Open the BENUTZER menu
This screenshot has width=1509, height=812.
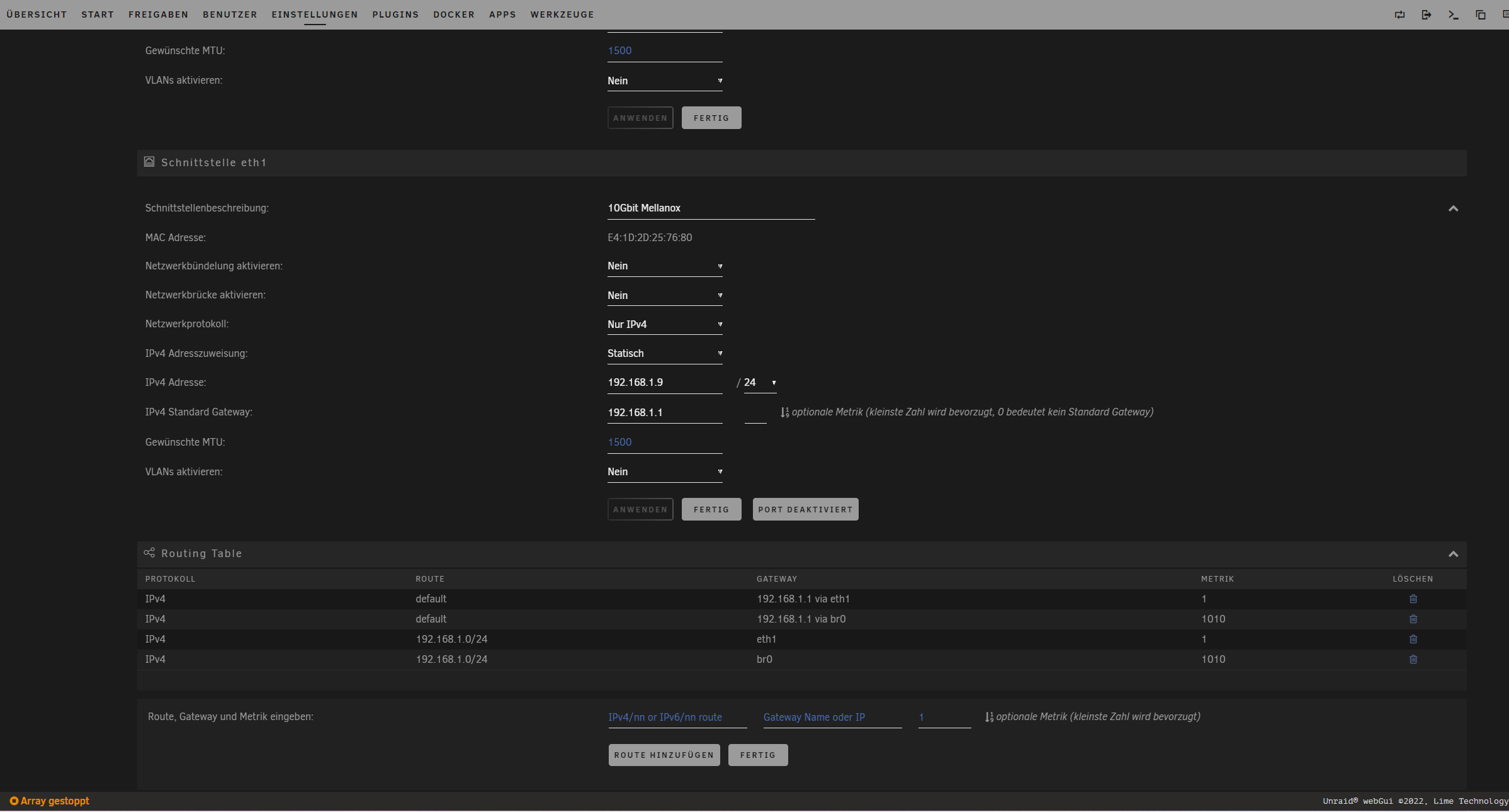tap(230, 14)
